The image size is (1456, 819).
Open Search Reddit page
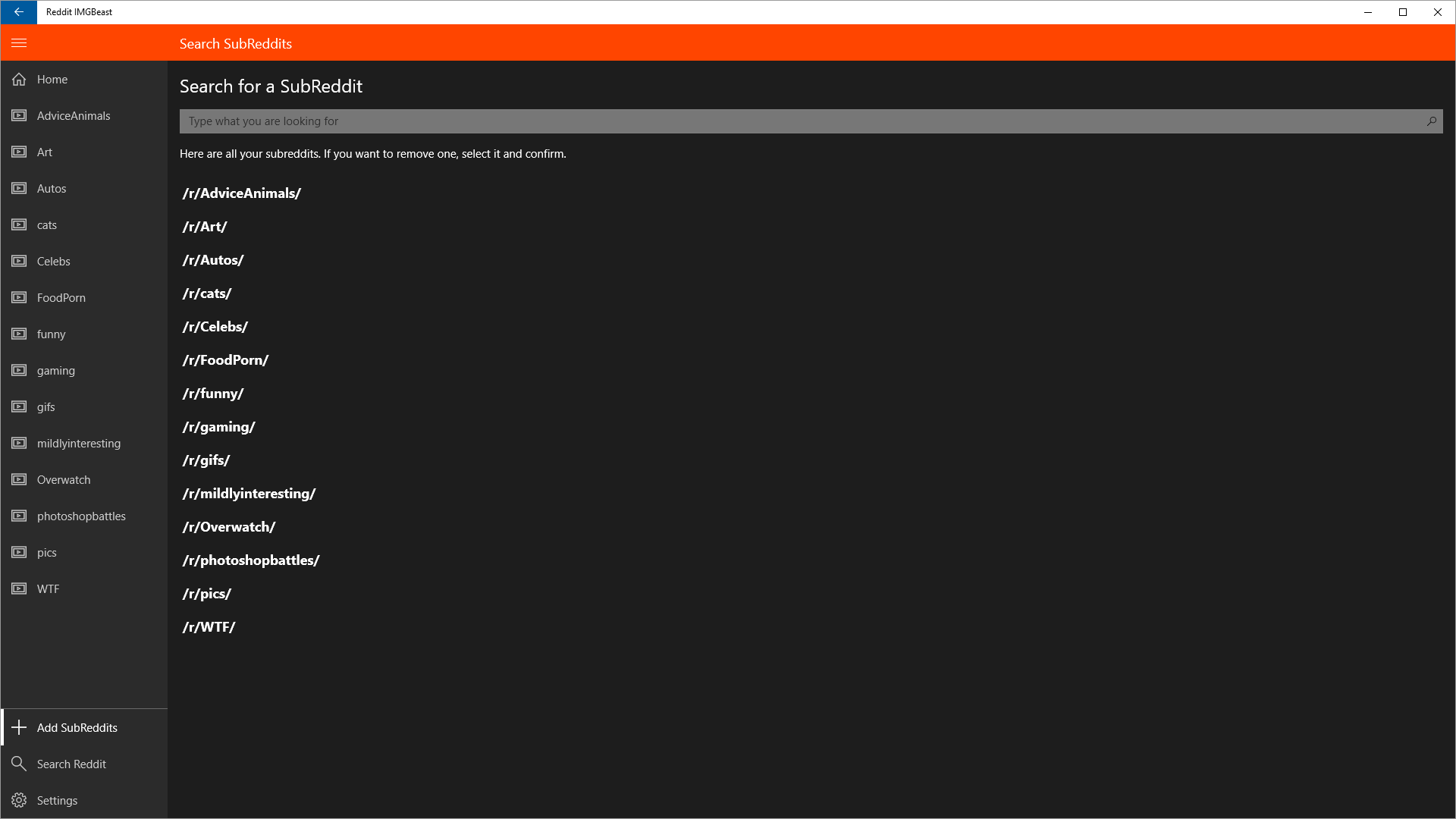(x=84, y=764)
